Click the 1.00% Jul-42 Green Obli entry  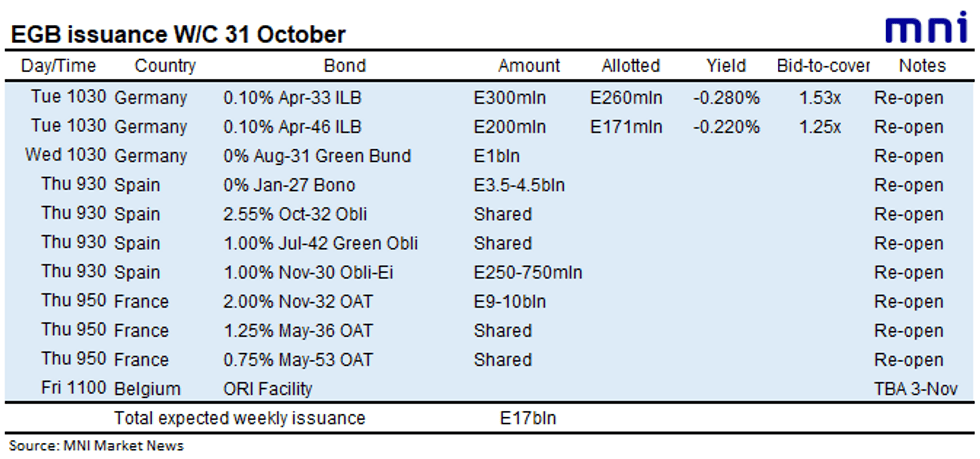(321, 243)
